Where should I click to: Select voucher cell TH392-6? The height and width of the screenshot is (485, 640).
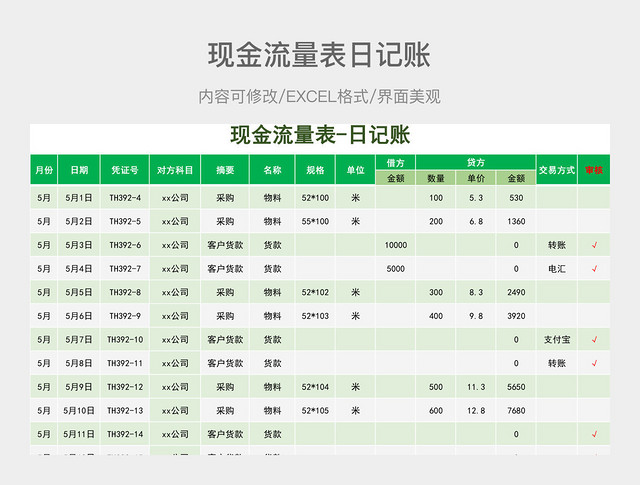[125, 245]
